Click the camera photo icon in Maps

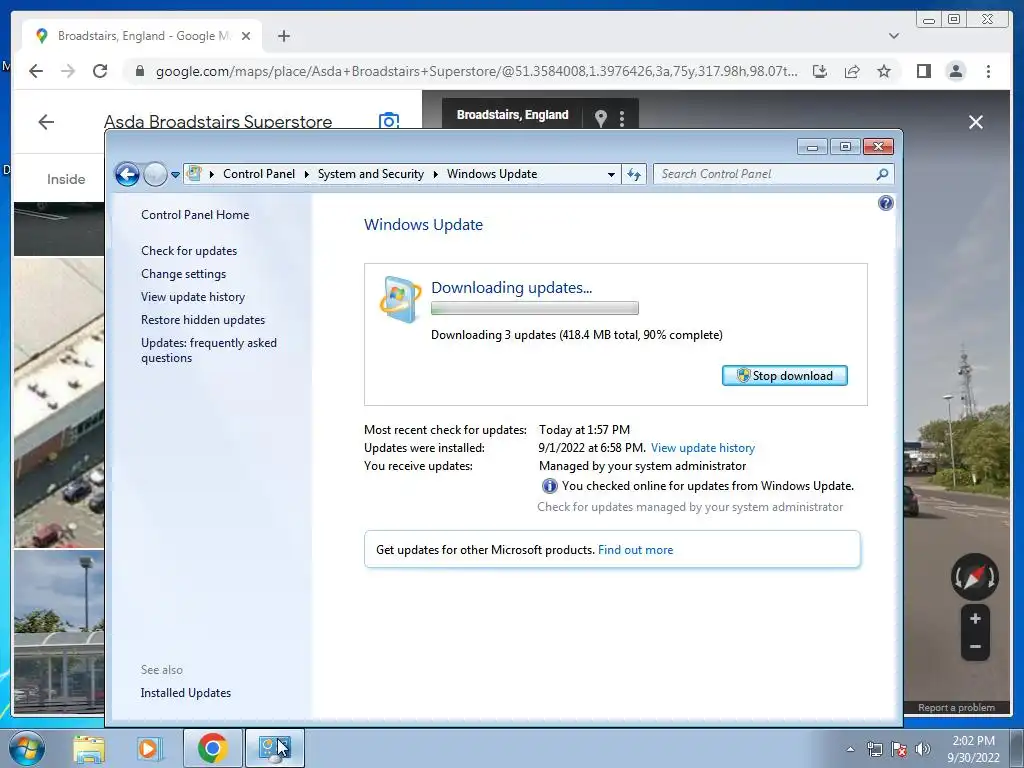389,120
